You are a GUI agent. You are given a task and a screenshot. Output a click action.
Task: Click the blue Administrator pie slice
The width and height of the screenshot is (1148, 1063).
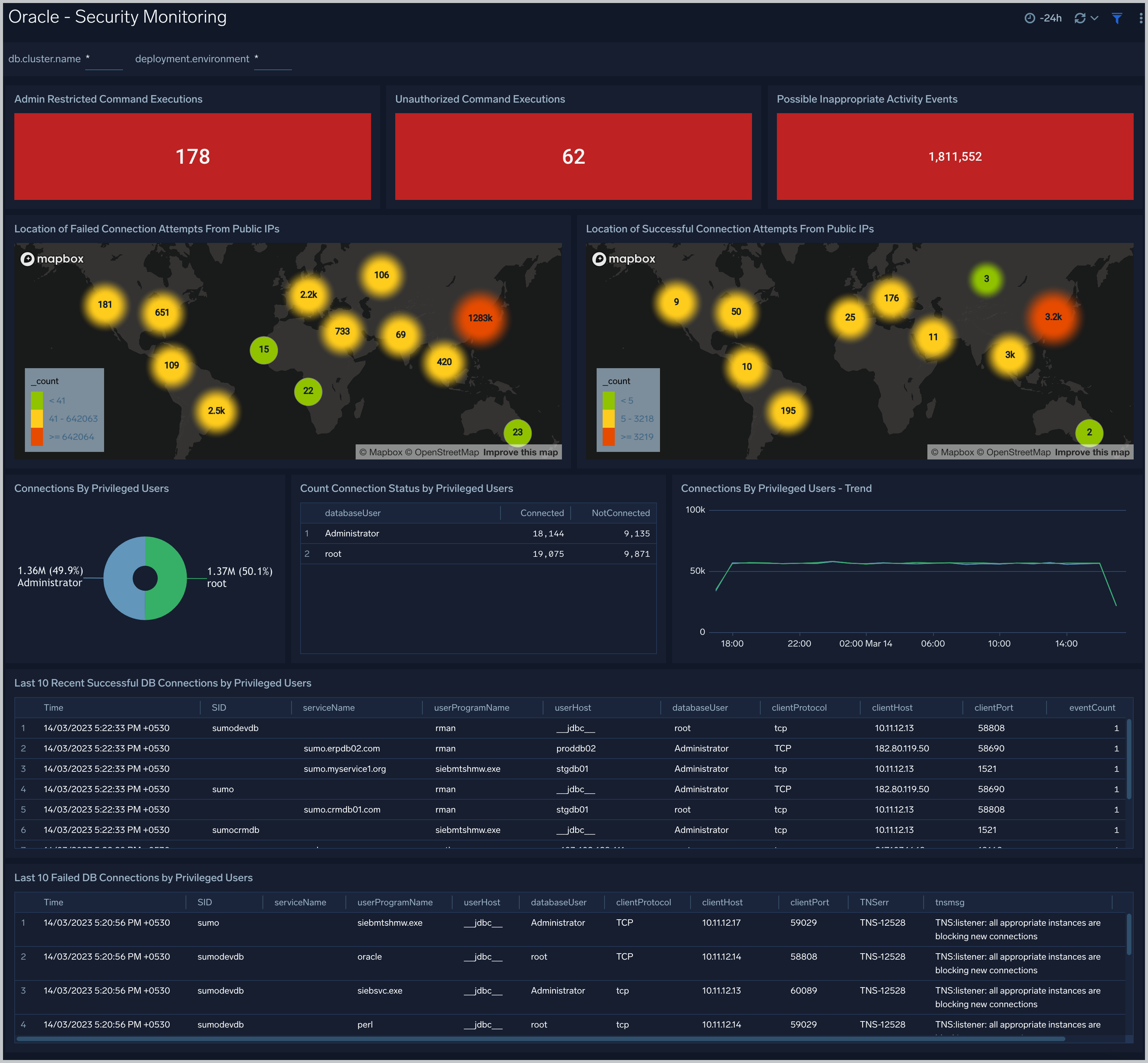click(x=118, y=578)
